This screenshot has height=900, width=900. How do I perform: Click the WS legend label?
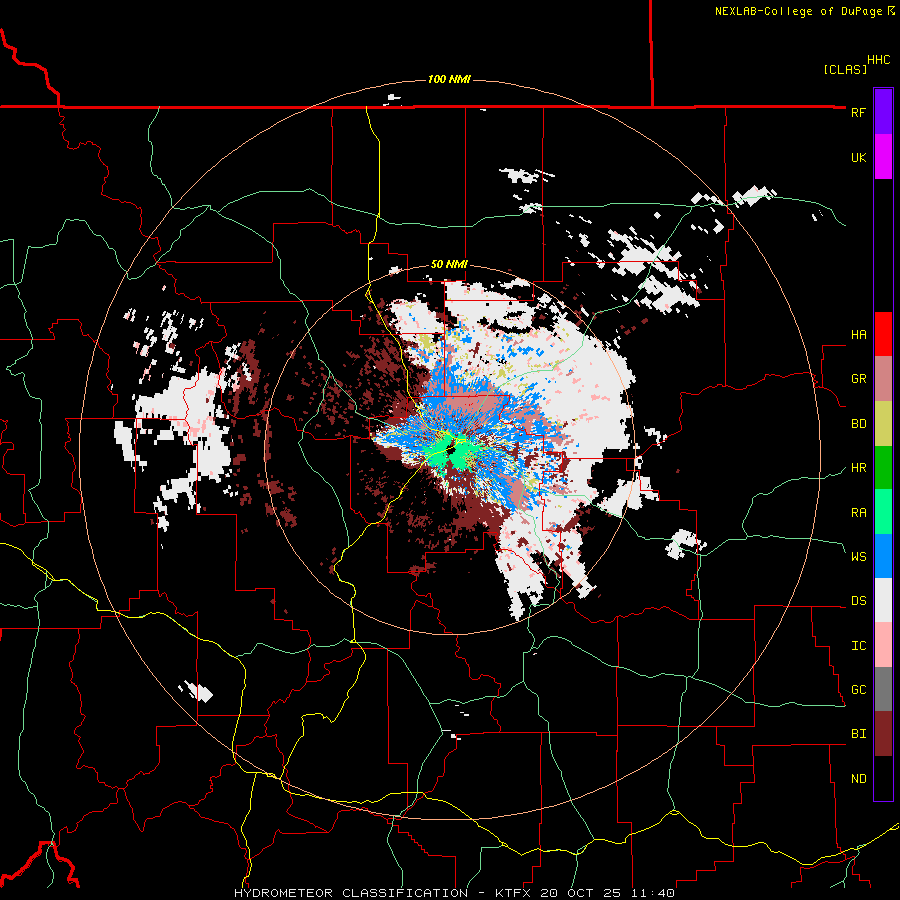858,556
